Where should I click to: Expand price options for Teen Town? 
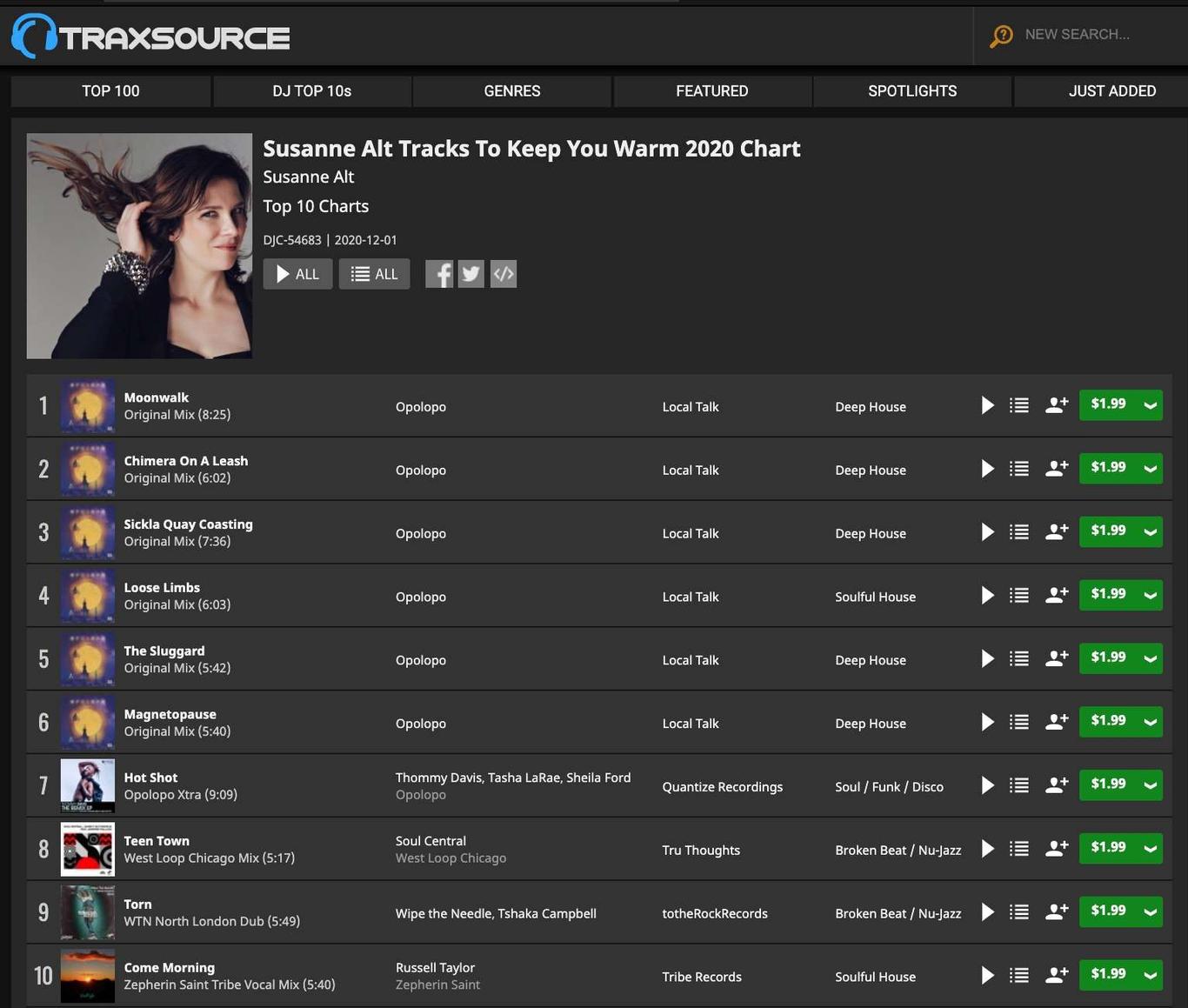(1151, 849)
